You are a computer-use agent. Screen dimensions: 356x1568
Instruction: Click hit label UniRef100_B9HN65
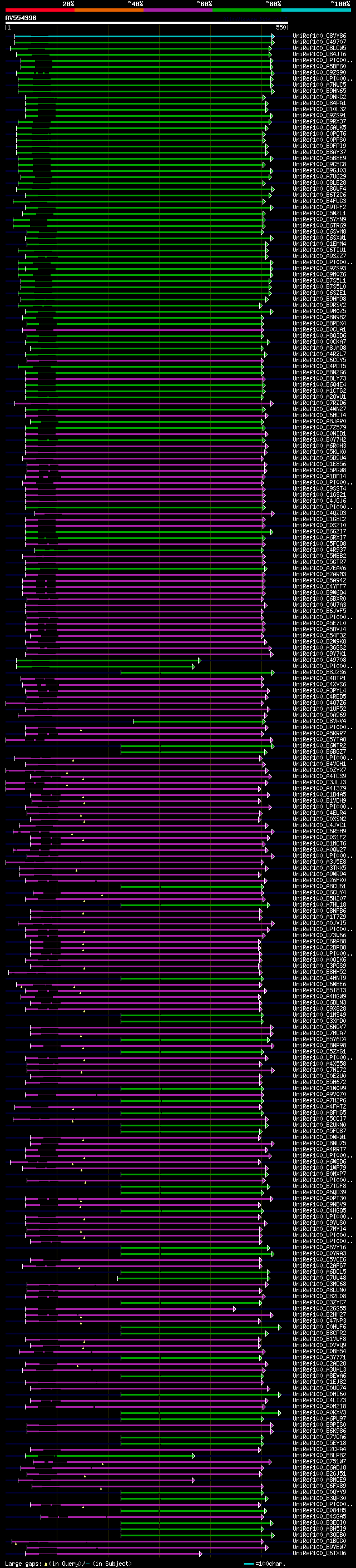click(x=319, y=91)
